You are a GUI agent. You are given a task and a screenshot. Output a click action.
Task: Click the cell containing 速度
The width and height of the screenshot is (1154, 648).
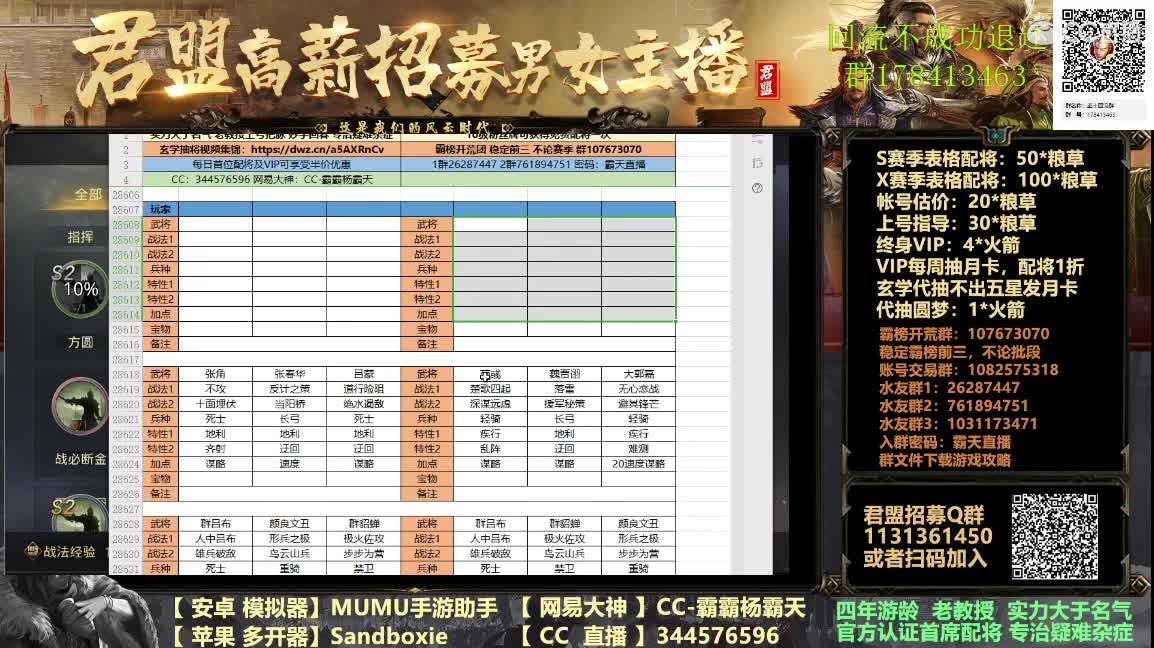289,464
